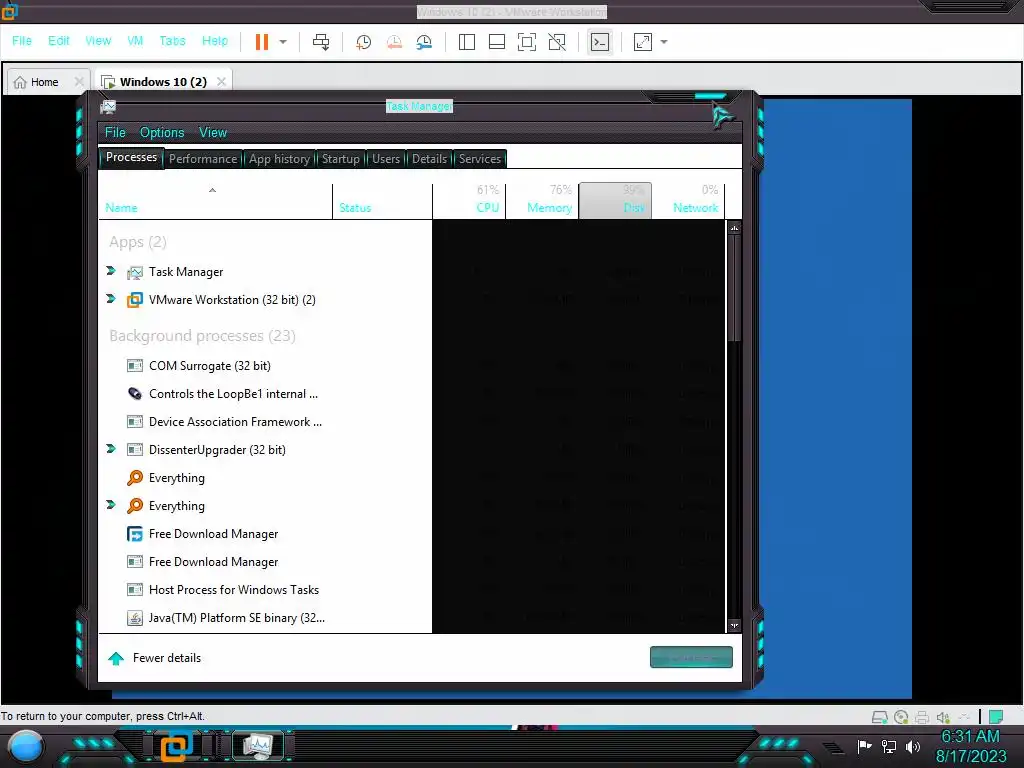The height and width of the screenshot is (768, 1024).
Task: Switch to the Startup tab
Action: click(341, 159)
